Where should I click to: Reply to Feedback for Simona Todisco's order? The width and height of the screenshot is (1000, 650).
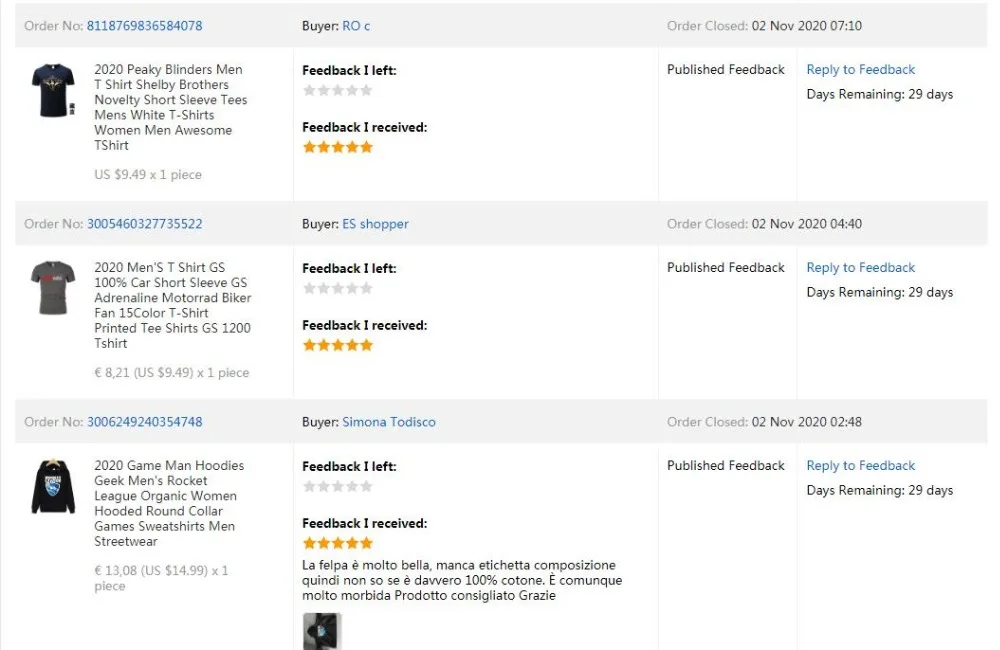coord(860,466)
